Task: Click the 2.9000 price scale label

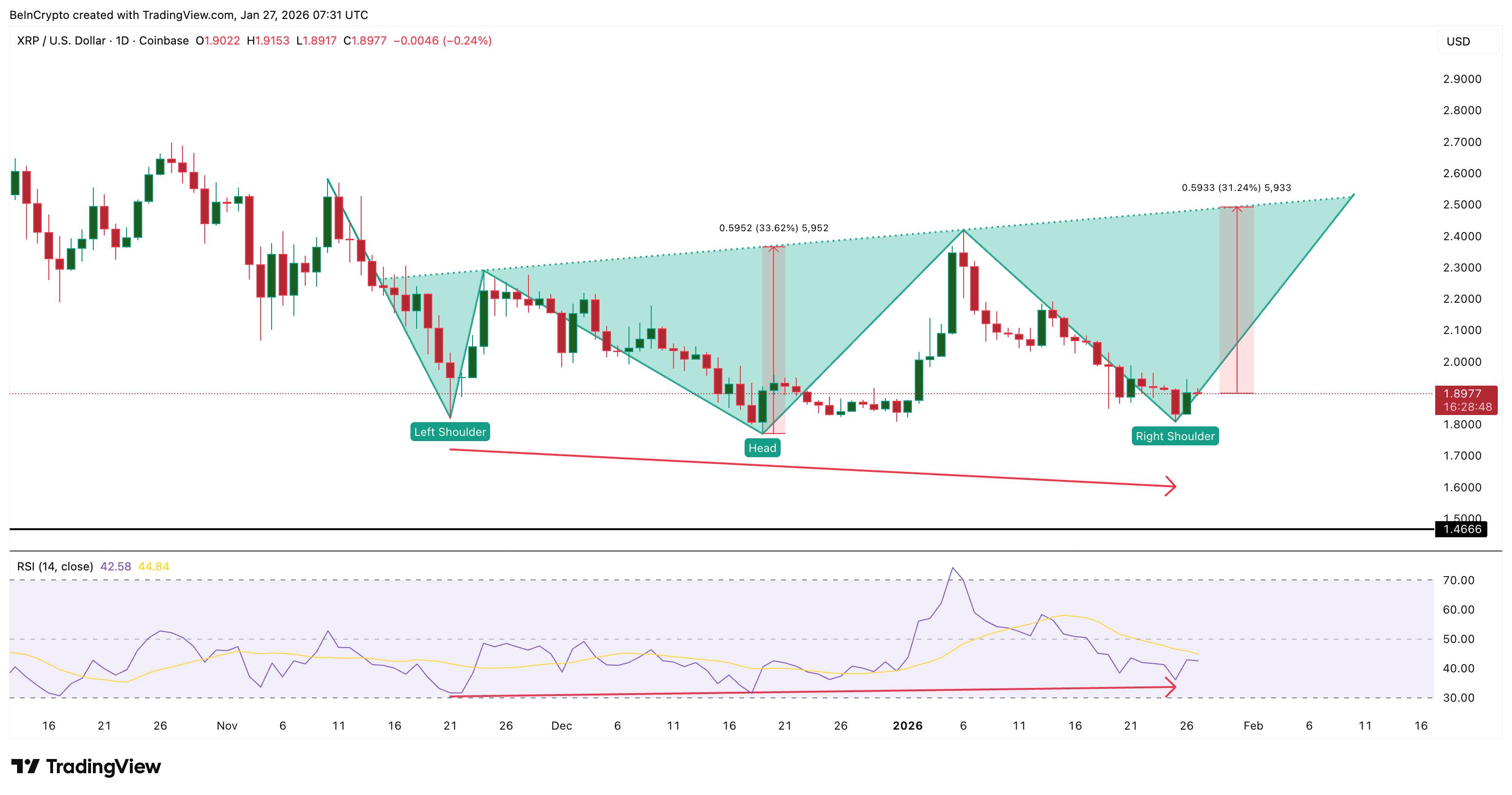Action: 1464,79
